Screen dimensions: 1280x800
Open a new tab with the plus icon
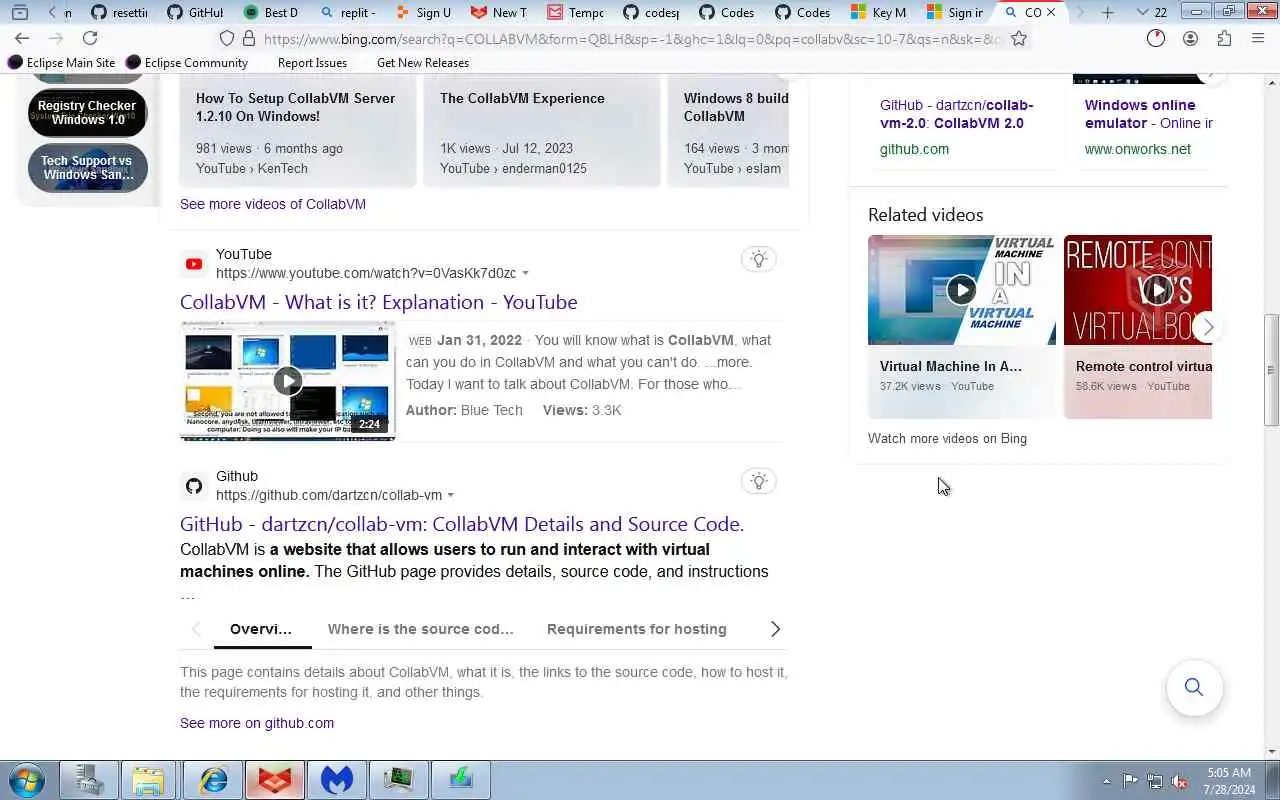(x=1108, y=12)
